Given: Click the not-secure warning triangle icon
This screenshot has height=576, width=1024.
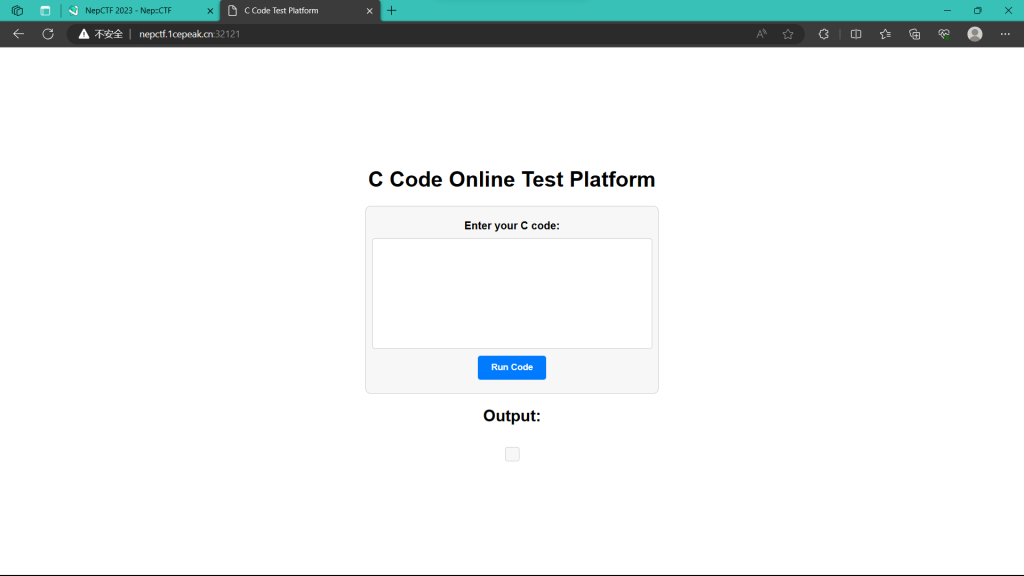Looking at the screenshot, I should (x=84, y=34).
